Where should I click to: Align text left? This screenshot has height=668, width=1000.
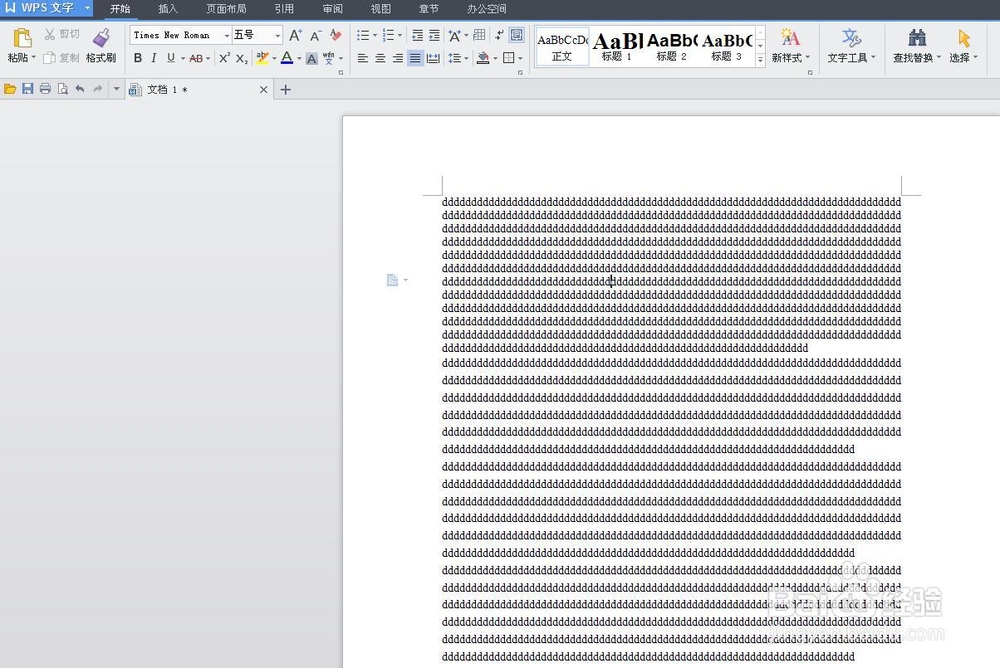(363, 58)
